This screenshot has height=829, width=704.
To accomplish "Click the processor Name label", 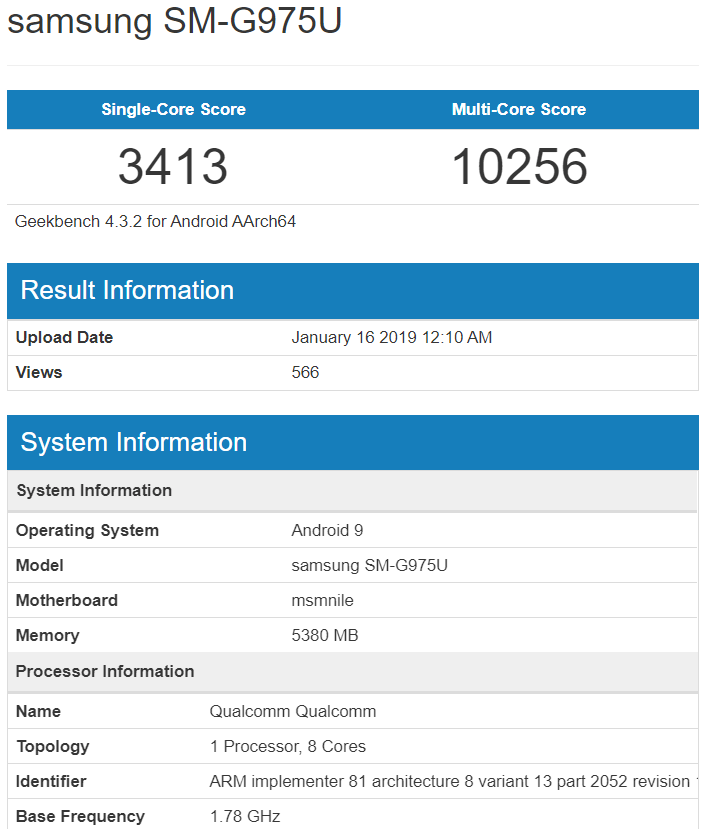I will (x=38, y=711).
